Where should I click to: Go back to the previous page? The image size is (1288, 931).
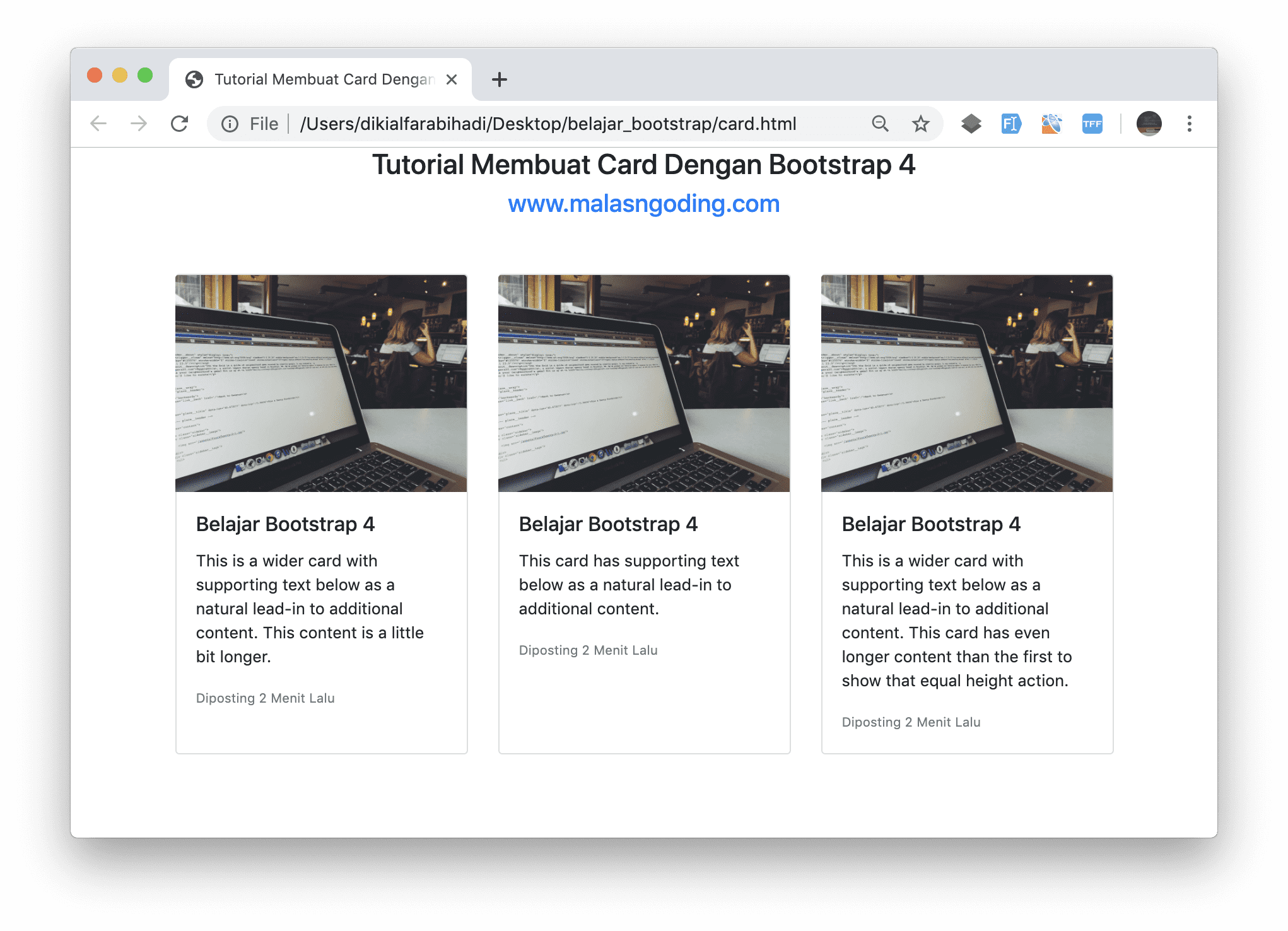(98, 124)
